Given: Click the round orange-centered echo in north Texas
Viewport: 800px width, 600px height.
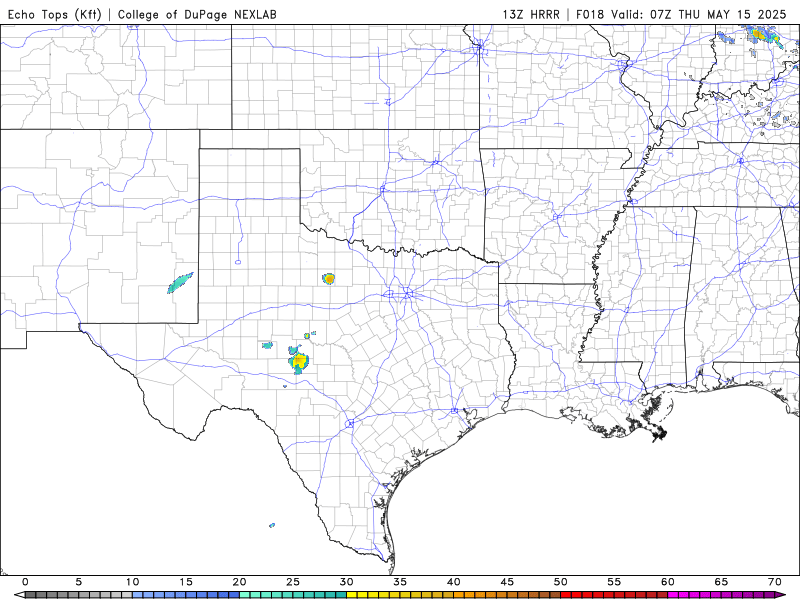Looking at the screenshot, I should (x=329, y=279).
